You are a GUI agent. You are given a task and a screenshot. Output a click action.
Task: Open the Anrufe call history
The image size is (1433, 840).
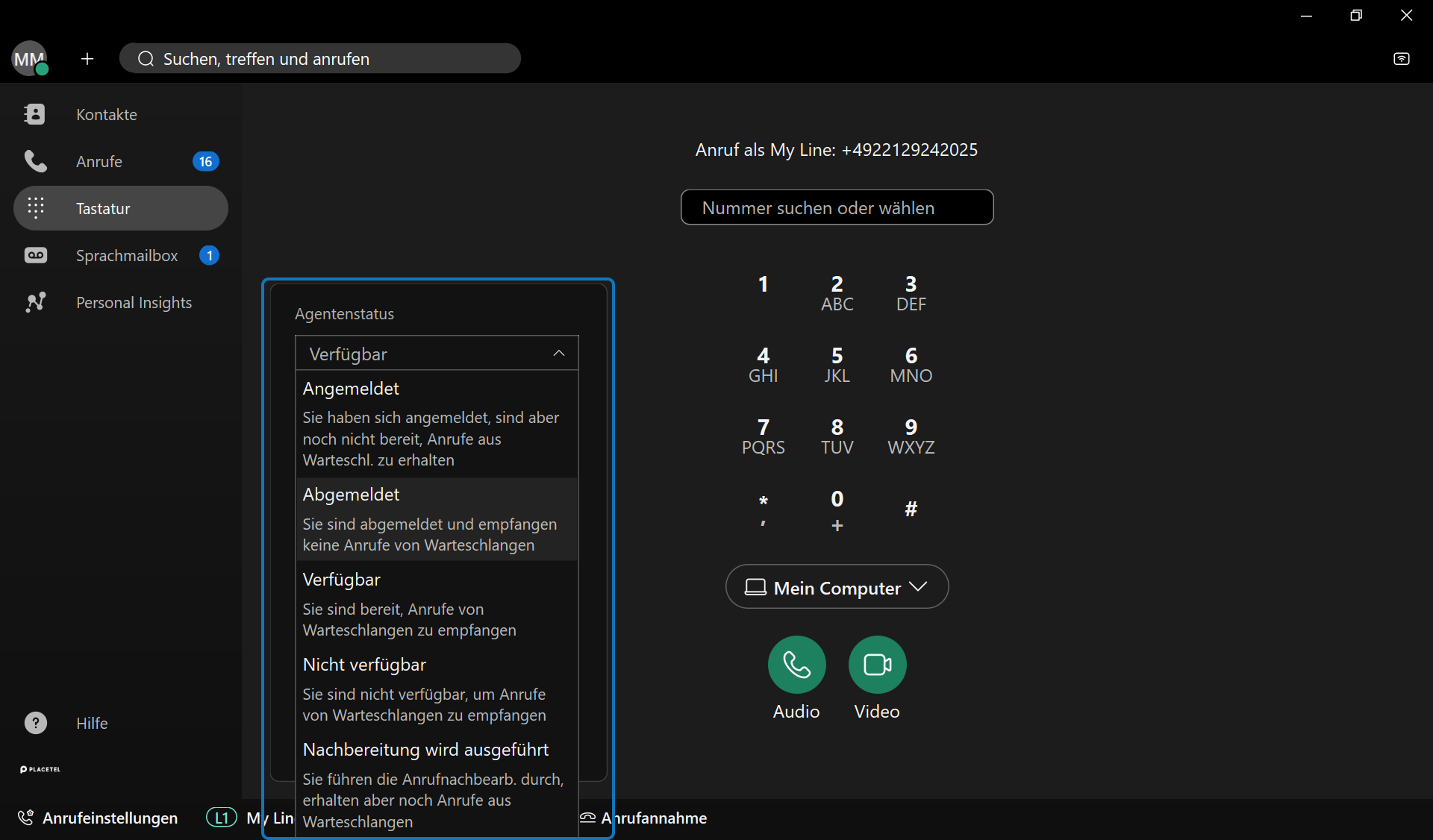click(99, 161)
